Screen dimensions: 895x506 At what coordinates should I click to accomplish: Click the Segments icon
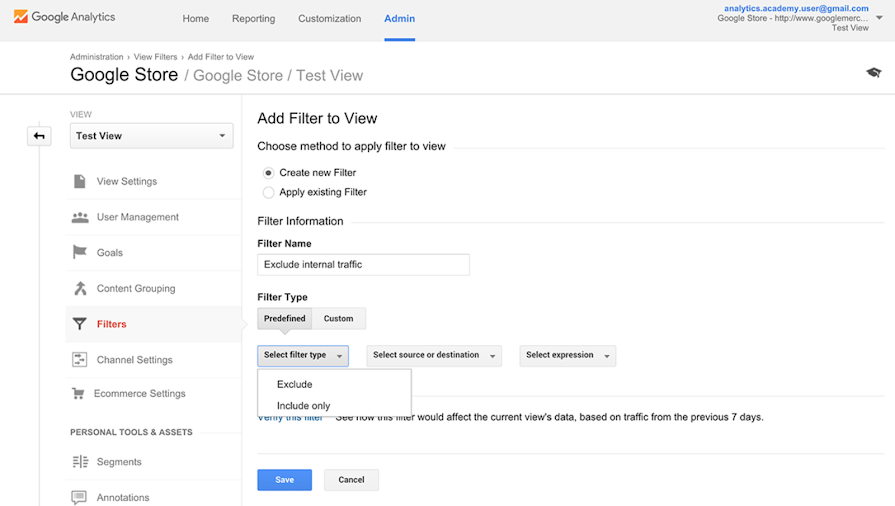(x=80, y=462)
